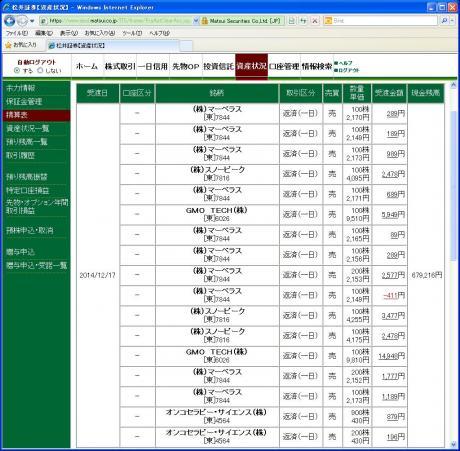
Task: Expand the address bar URL dropdown
Action: pos(196,21)
